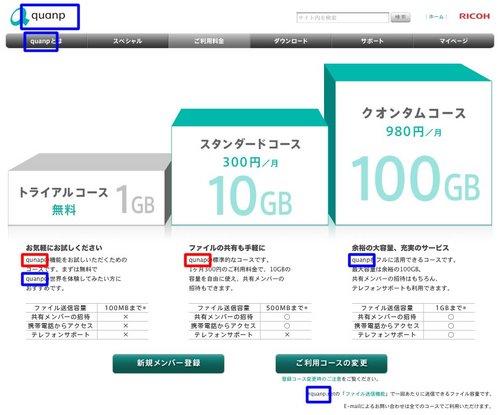
Task: Open the quanpとは menu item
Action: [x=46, y=41]
